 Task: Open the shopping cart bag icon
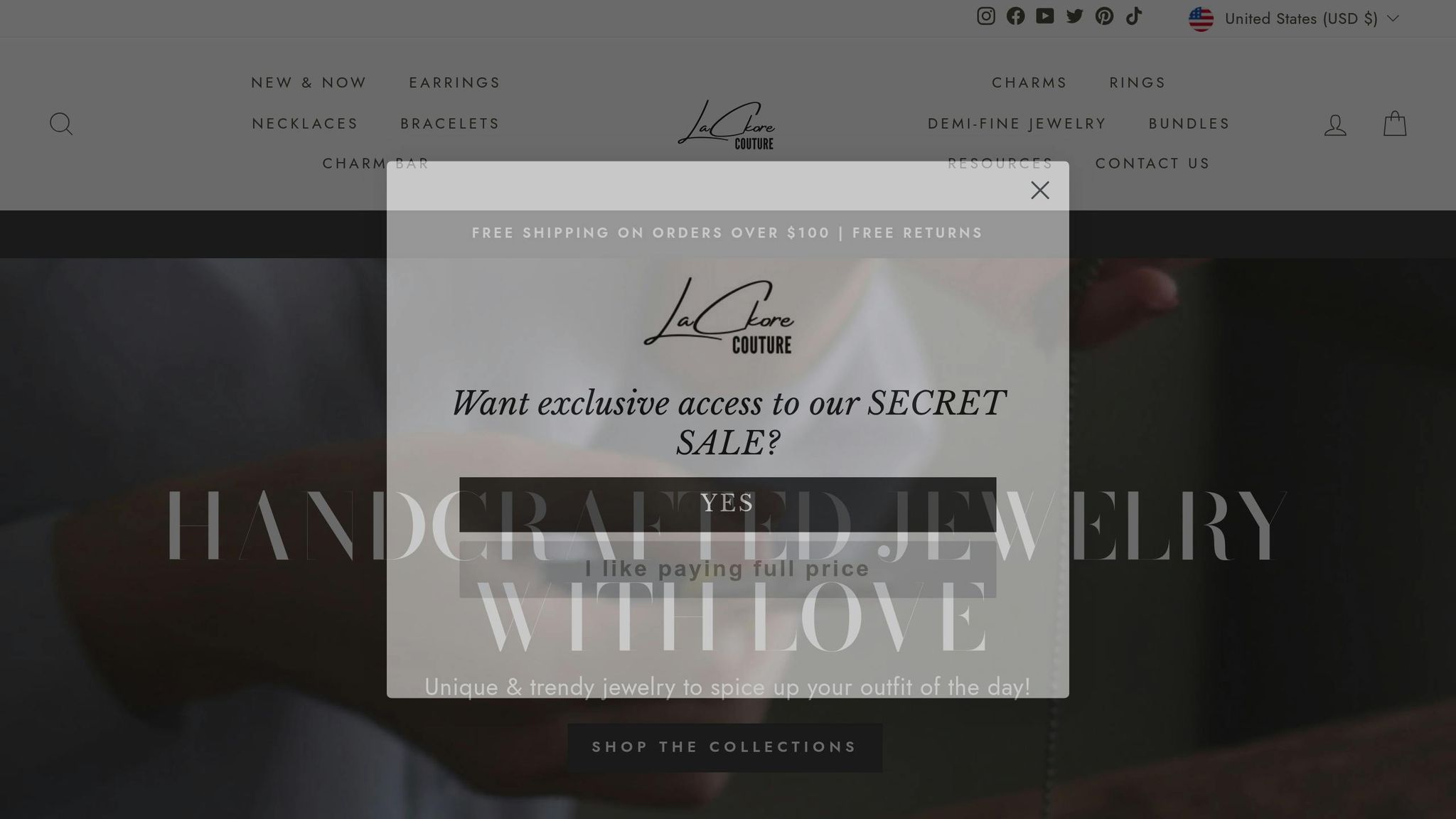[x=1395, y=124]
